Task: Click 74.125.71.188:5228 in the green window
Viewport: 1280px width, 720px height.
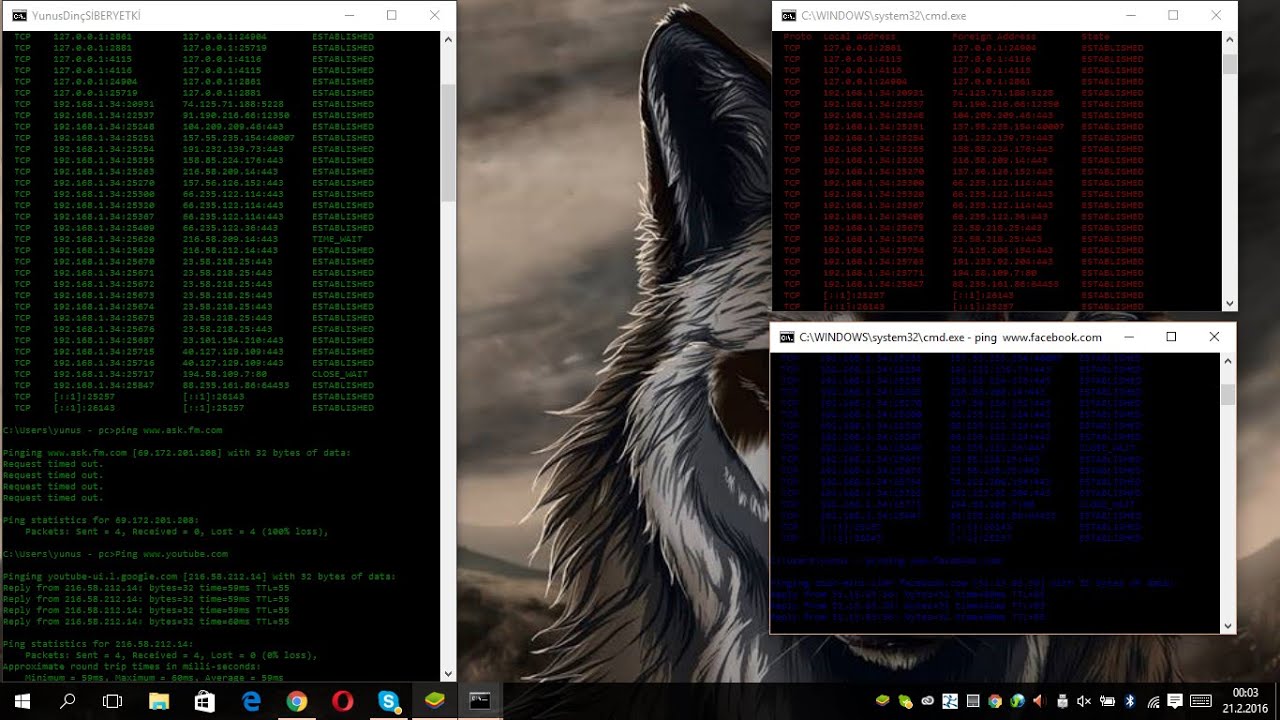Action: (x=232, y=104)
